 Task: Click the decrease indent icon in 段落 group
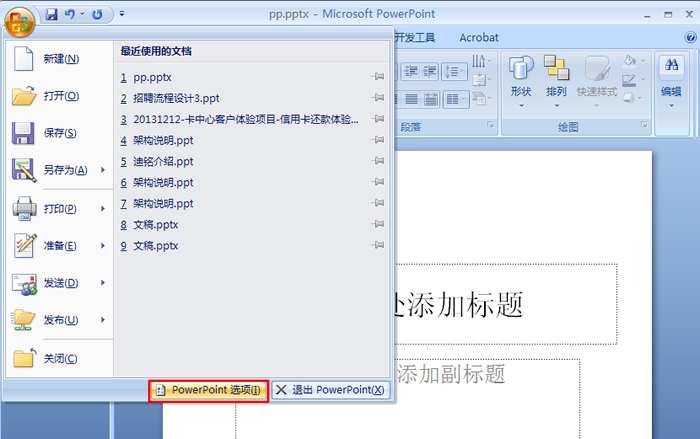point(411,71)
